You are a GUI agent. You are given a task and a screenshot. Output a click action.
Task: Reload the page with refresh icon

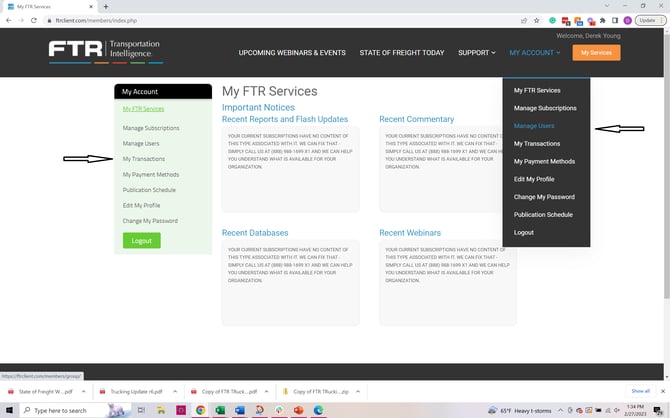pyautogui.click(x=34, y=21)
